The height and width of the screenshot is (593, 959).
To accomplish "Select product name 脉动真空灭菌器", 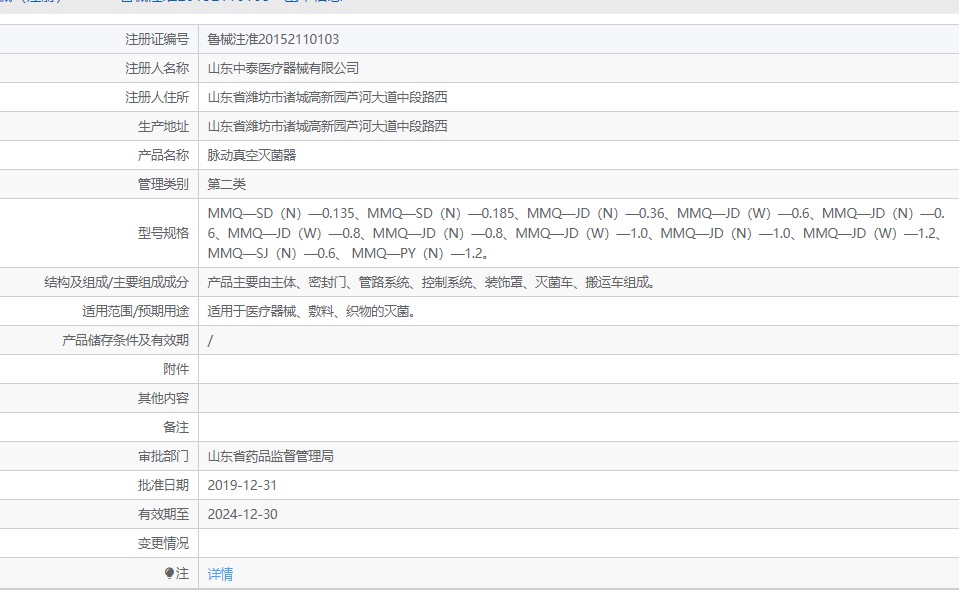I will pyautogui.click(x=252, y=155).
